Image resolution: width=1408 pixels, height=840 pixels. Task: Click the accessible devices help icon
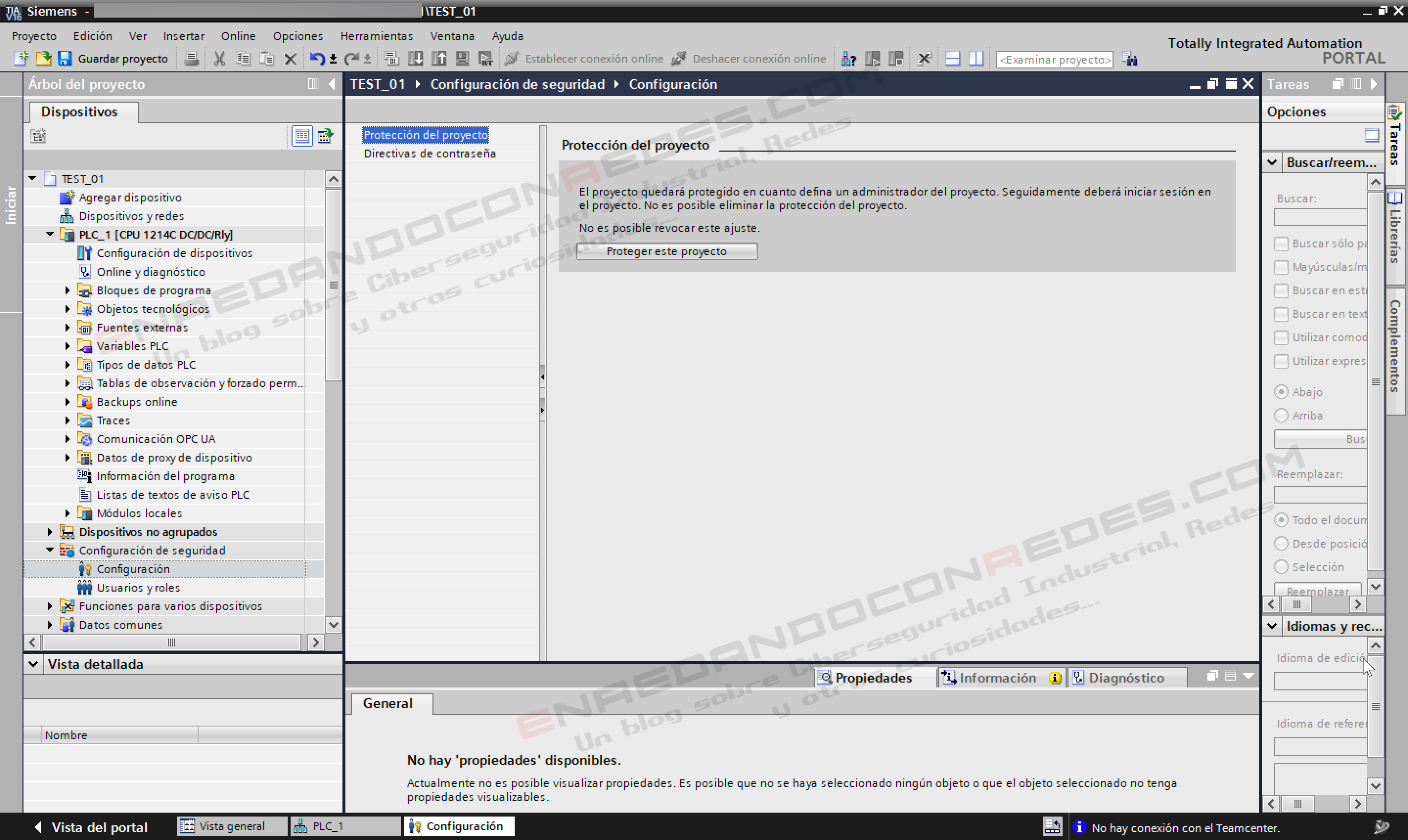848,58
